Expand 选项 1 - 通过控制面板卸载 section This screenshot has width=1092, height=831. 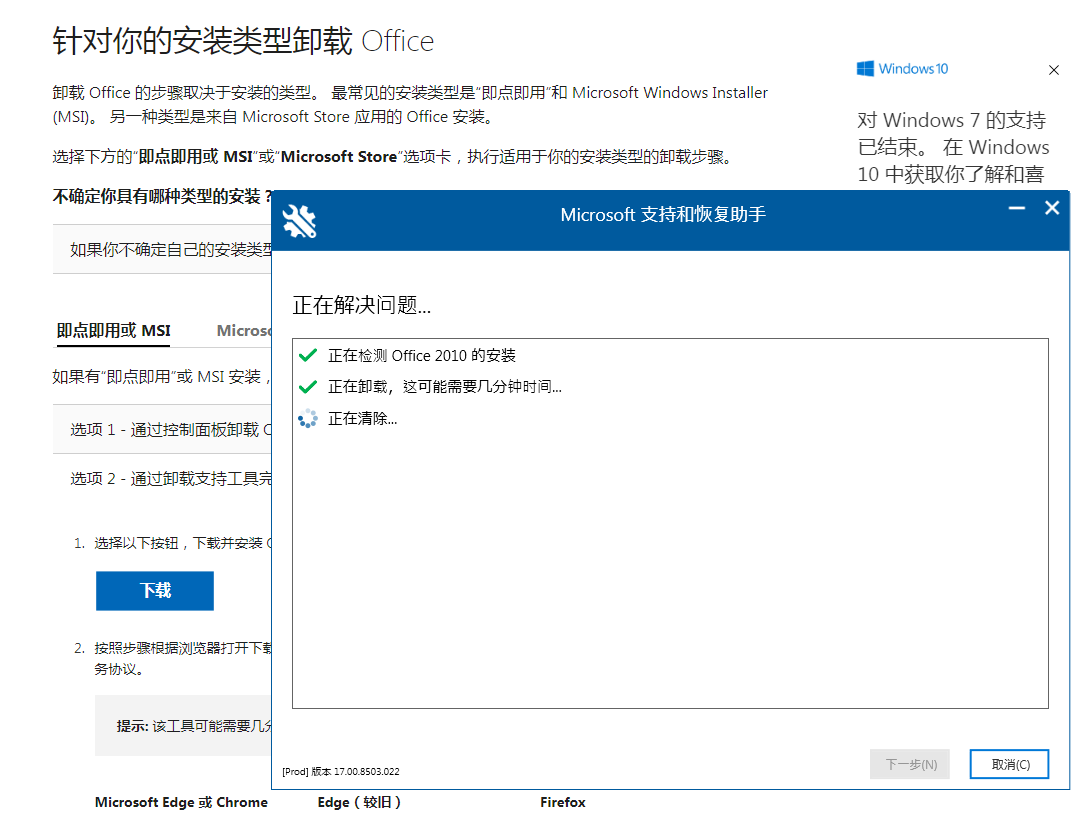[162, 429]
